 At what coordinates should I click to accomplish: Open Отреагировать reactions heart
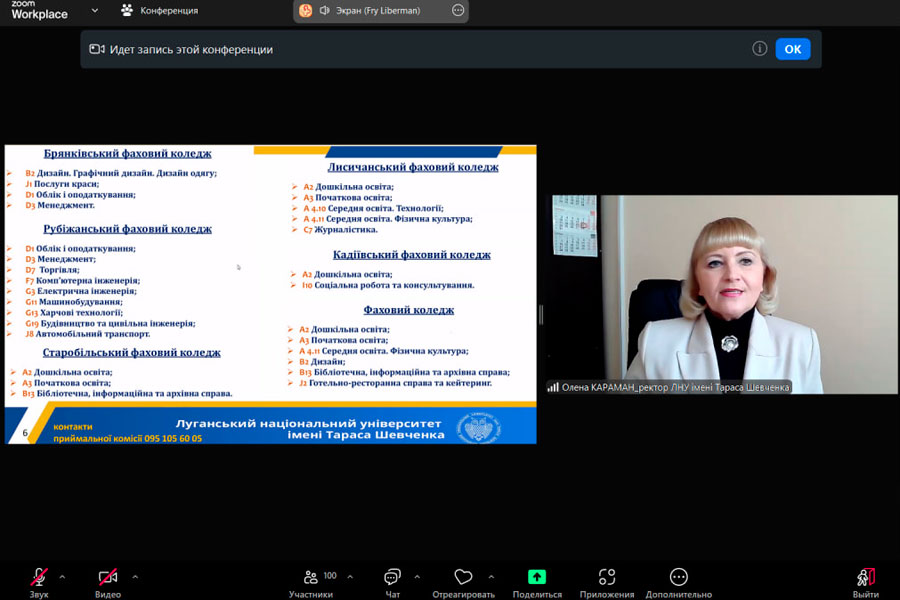(463, 576)
